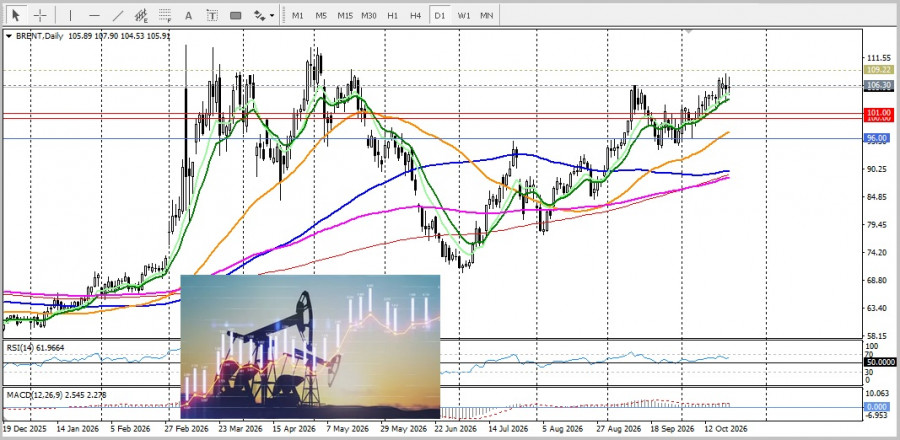This screenshot has height=440, width=900.
Task: Click the 5 Feb 2026 date label
Action: (129, 429)
